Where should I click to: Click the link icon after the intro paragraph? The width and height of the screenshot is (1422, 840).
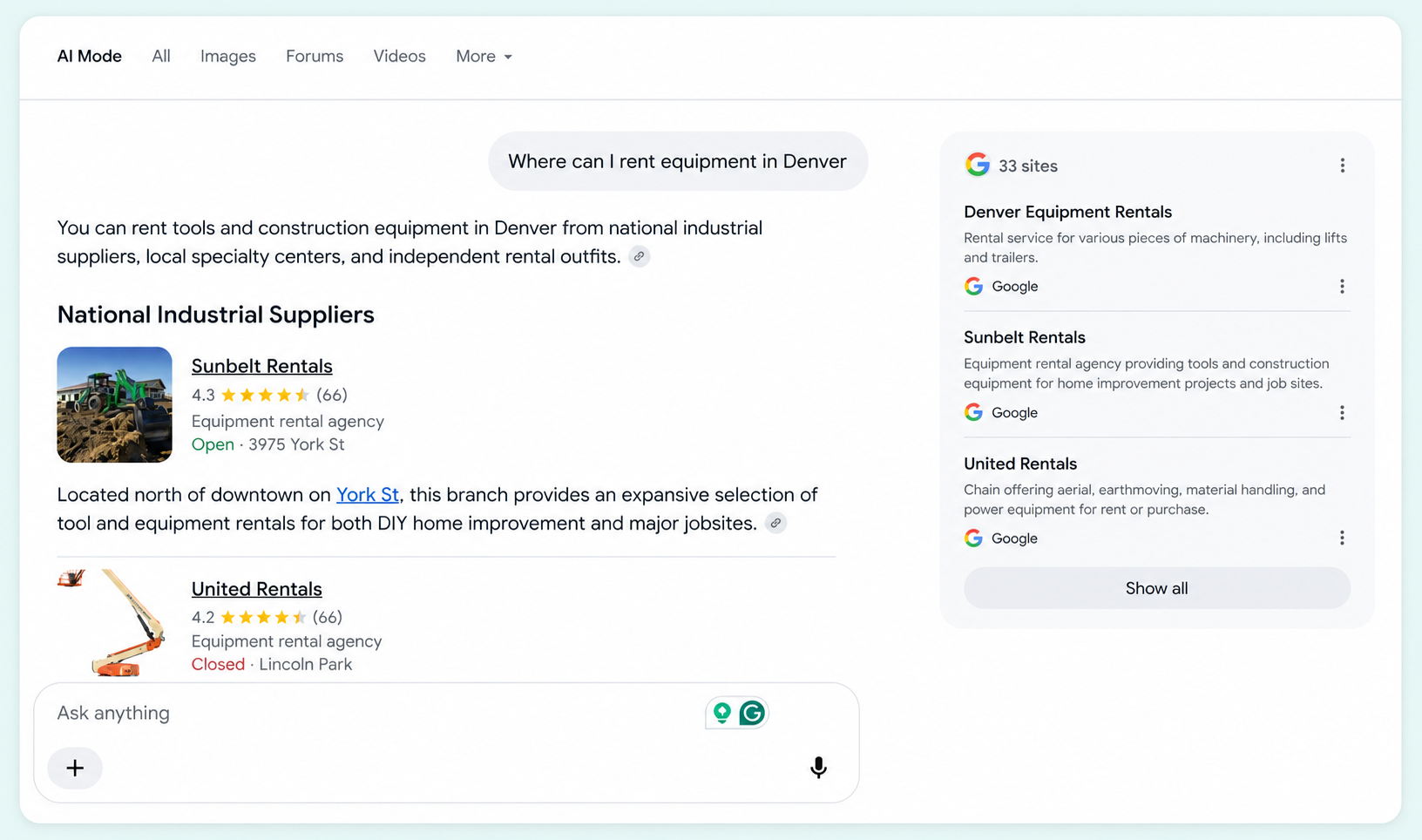(640, 256)
